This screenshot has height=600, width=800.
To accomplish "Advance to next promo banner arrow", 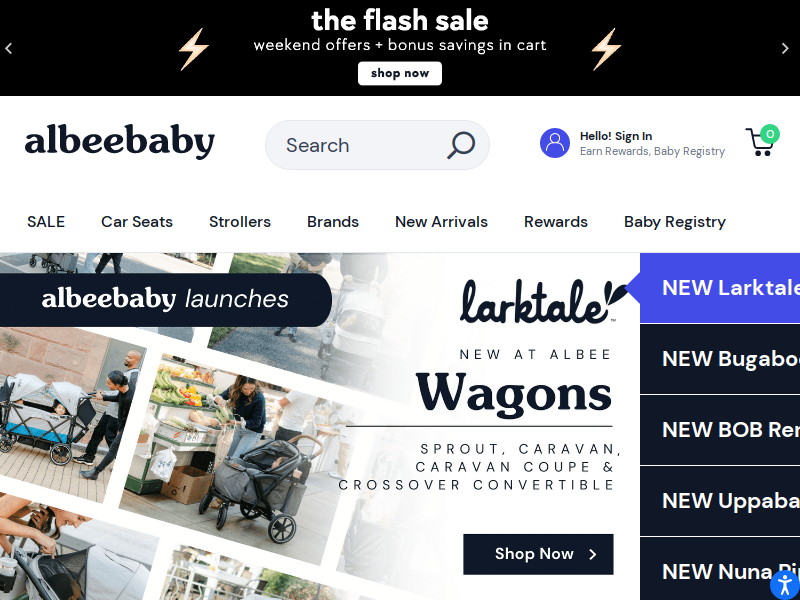I will pos(785,48).
